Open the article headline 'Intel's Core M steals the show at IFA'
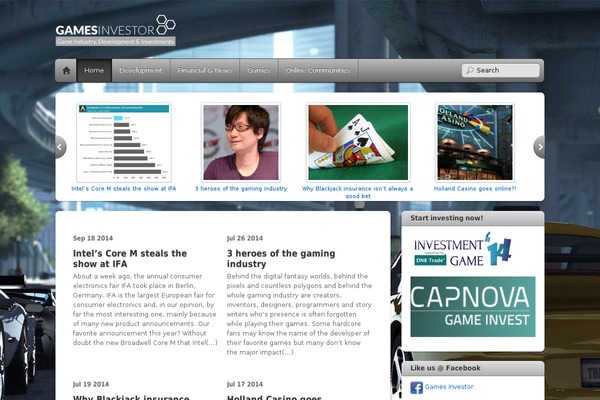 [130, 259]
